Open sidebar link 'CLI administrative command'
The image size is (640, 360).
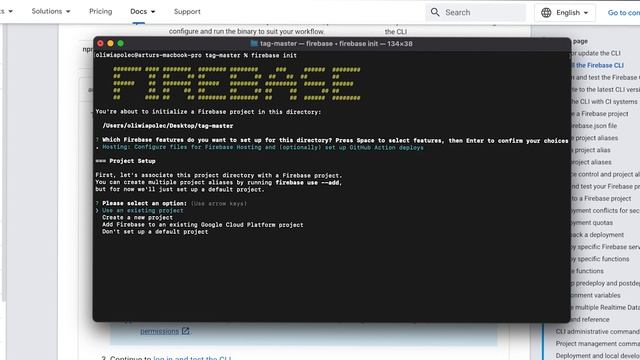[598, 331]
